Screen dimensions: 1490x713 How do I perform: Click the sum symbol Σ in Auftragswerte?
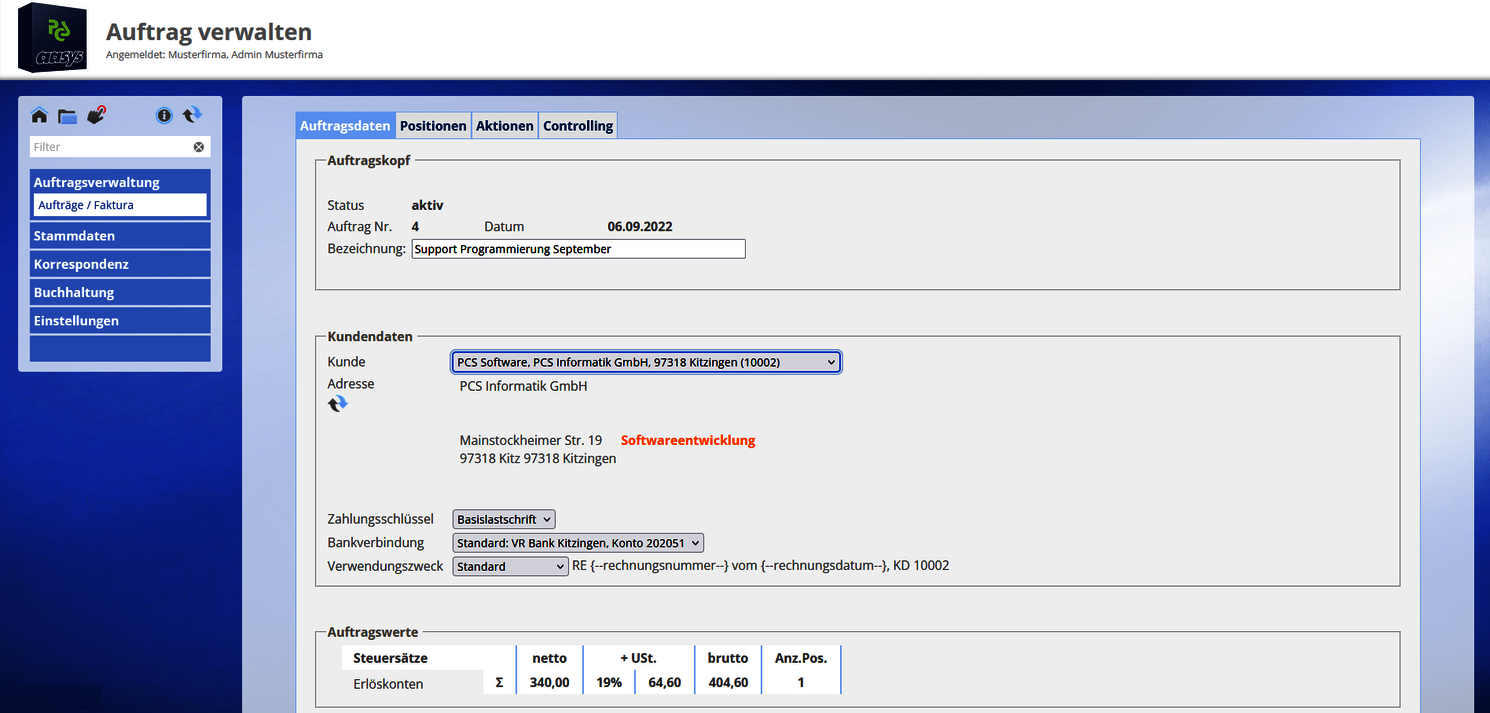tap(499, 684)
